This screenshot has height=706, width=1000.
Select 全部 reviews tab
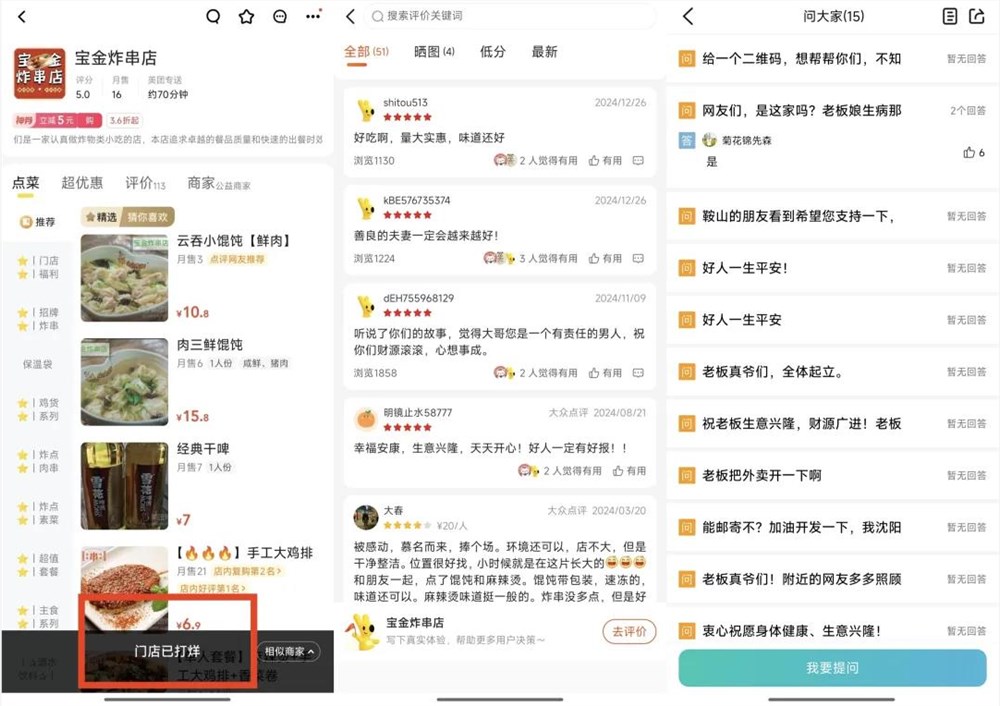[366, 52]
